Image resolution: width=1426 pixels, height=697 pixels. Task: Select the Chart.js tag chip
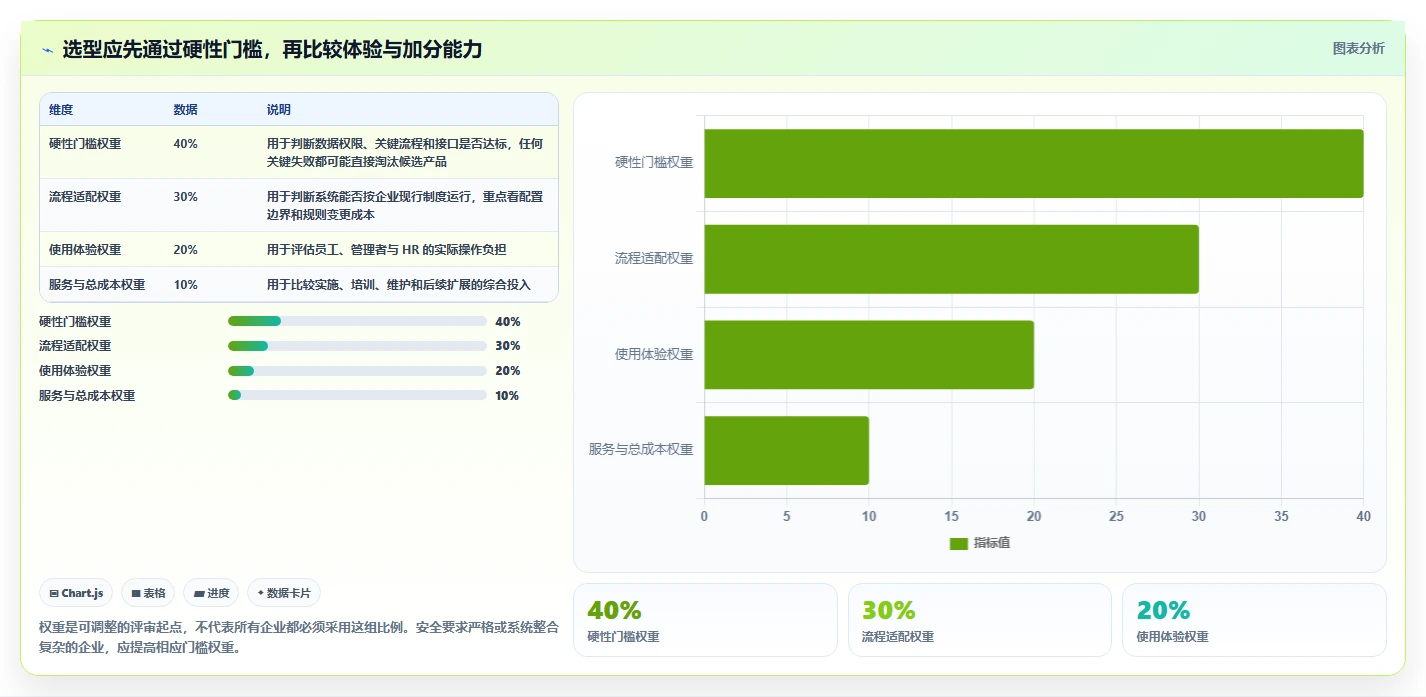click(76, 593)
